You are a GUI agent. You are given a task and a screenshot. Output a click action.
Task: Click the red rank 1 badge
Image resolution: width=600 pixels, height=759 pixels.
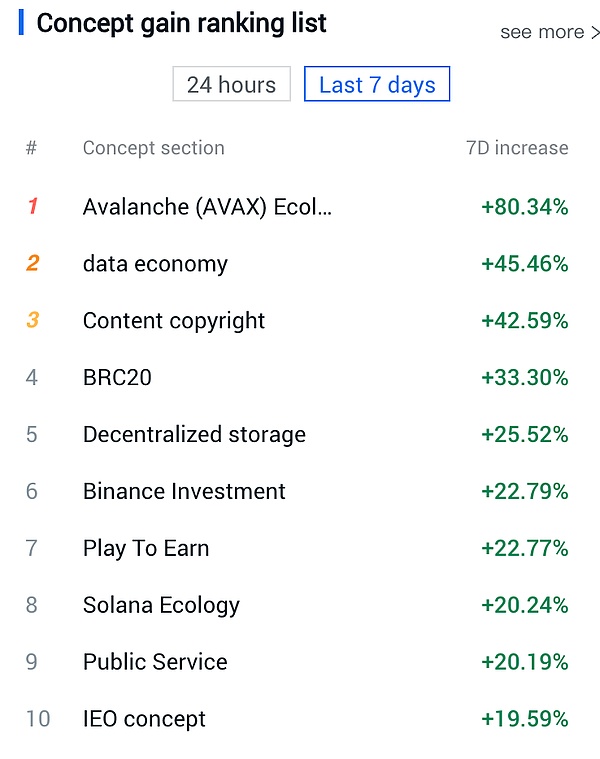[x=33, y=207]
